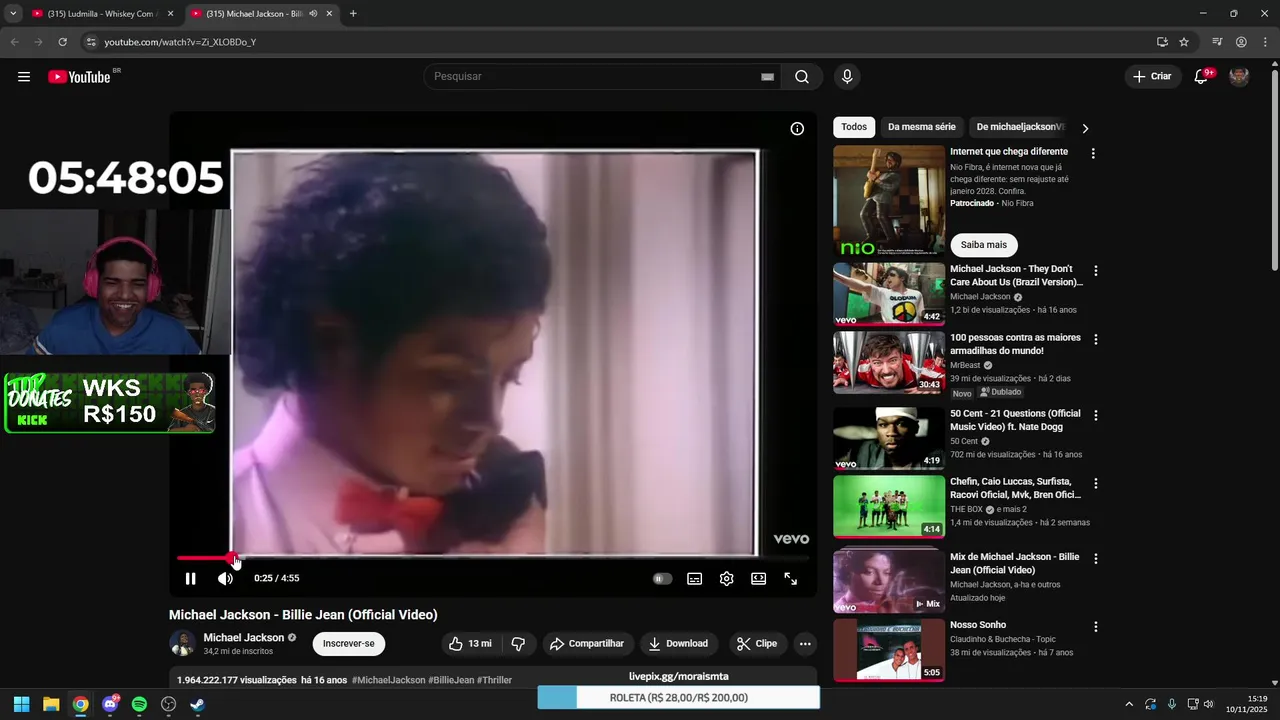Open MrBeast 100 pessoas thumbnail
The width and height of the screenshot is (1280, 720).
[x=889, y=363]
